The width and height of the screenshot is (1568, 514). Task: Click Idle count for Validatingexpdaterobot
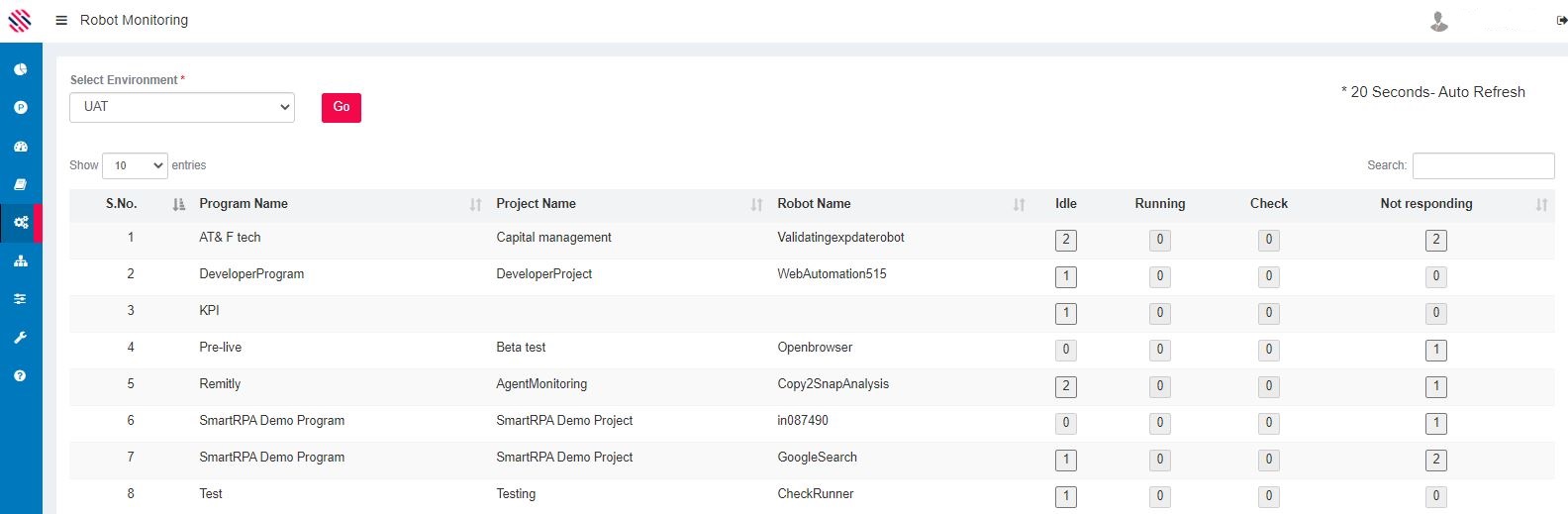[x=1066, y=240]
